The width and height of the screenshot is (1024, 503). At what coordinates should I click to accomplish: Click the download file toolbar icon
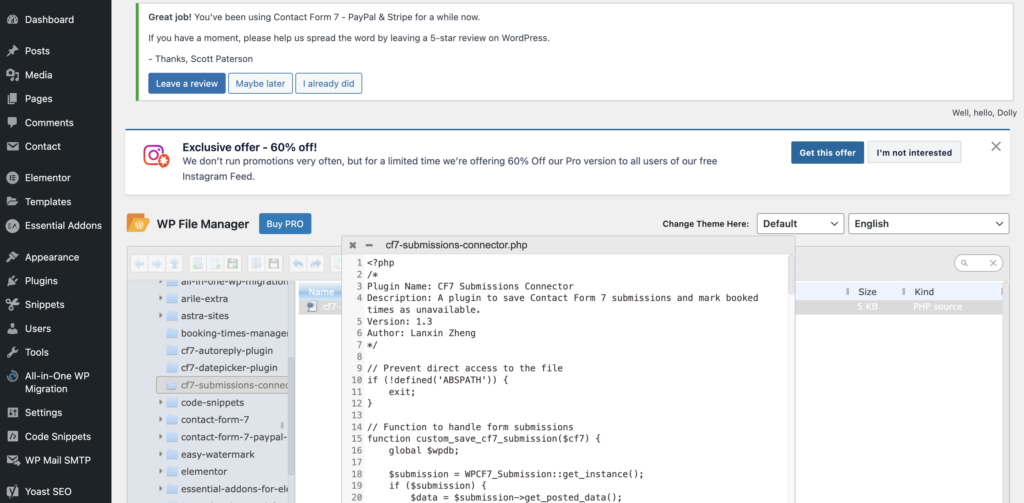click(x=274, y=263)
